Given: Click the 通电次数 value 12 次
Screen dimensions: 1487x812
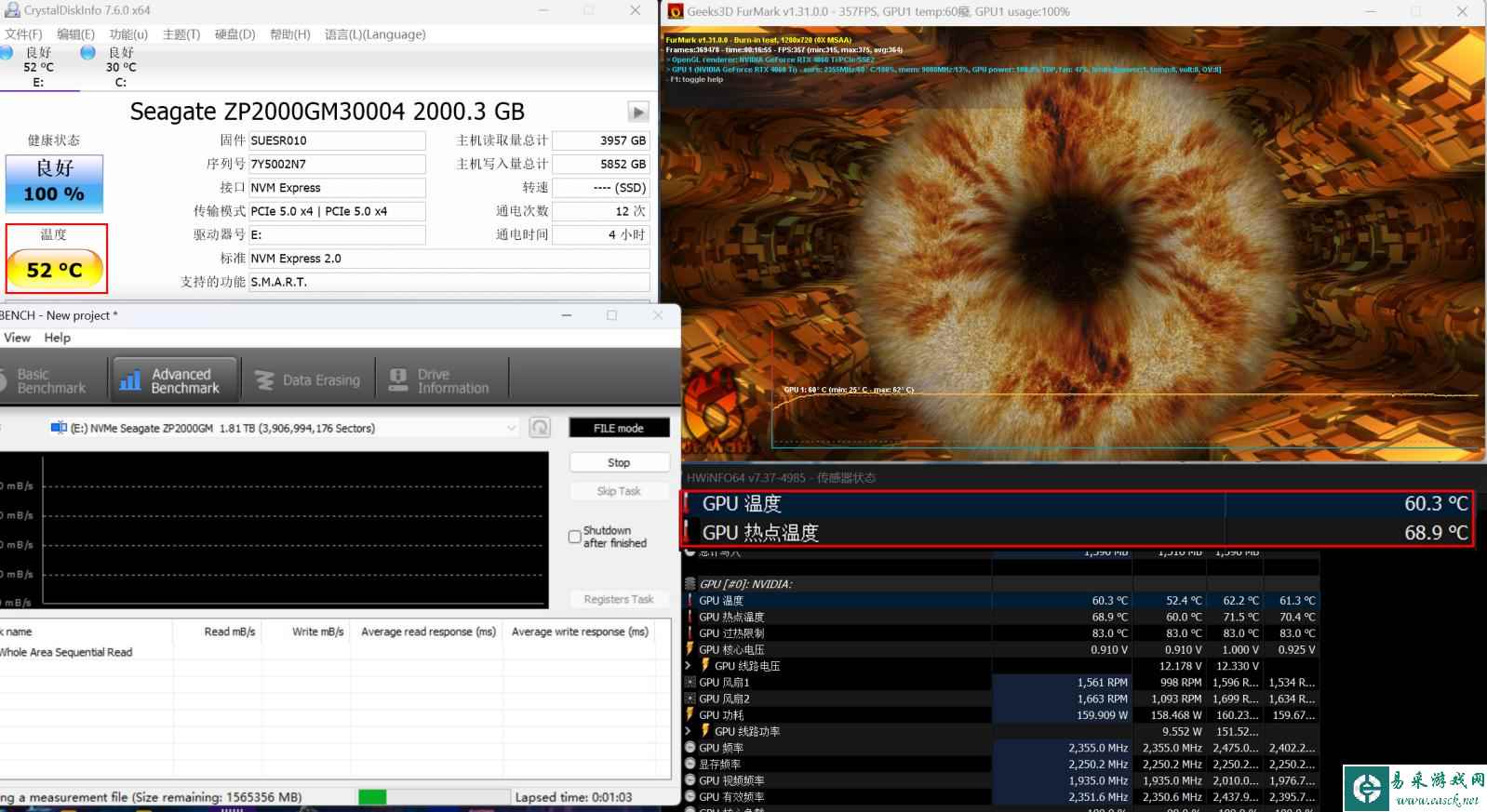Looking at the screenshot, I should [601, 211].
